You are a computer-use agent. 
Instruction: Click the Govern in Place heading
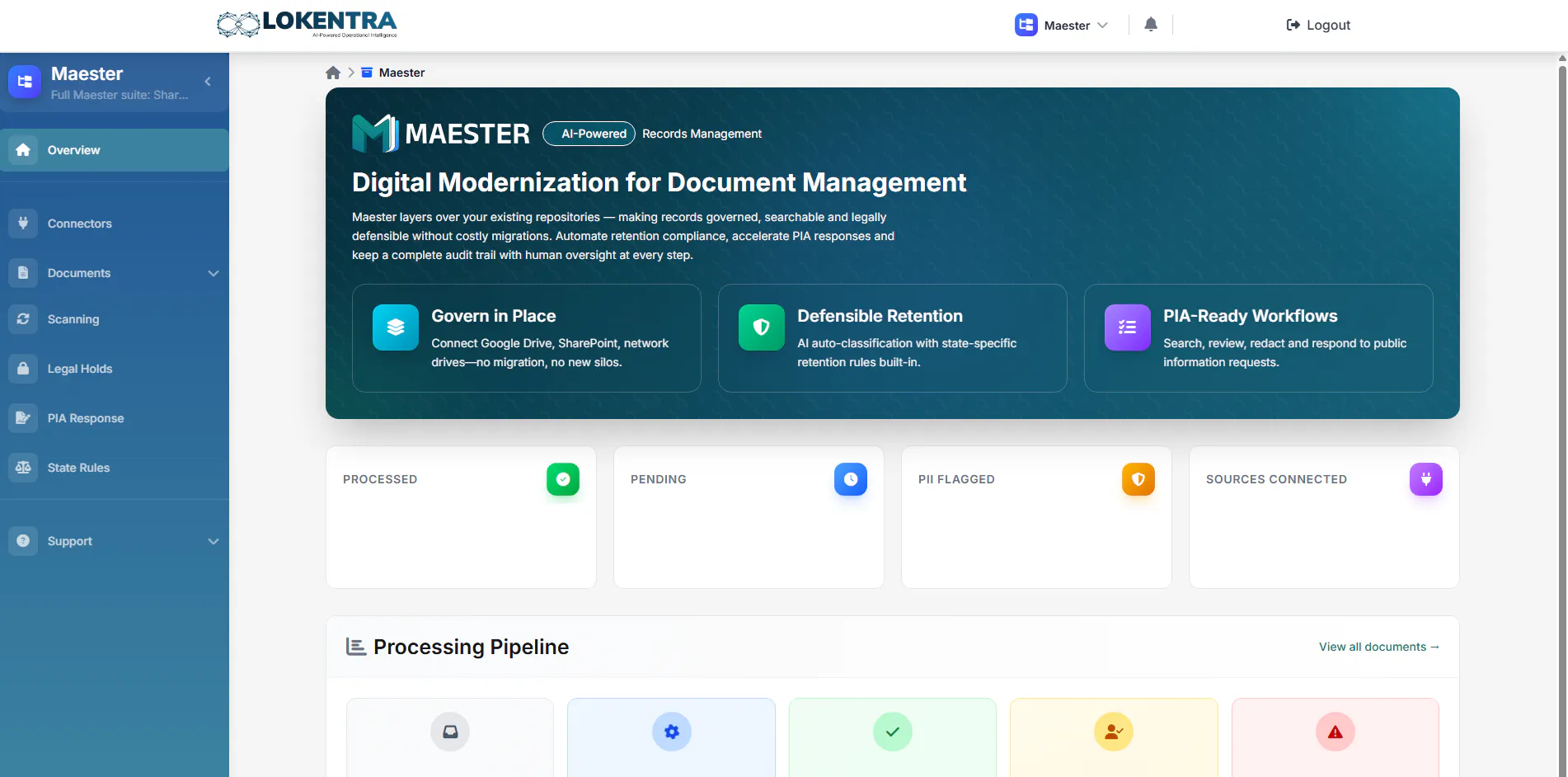(x=494, y=316)
